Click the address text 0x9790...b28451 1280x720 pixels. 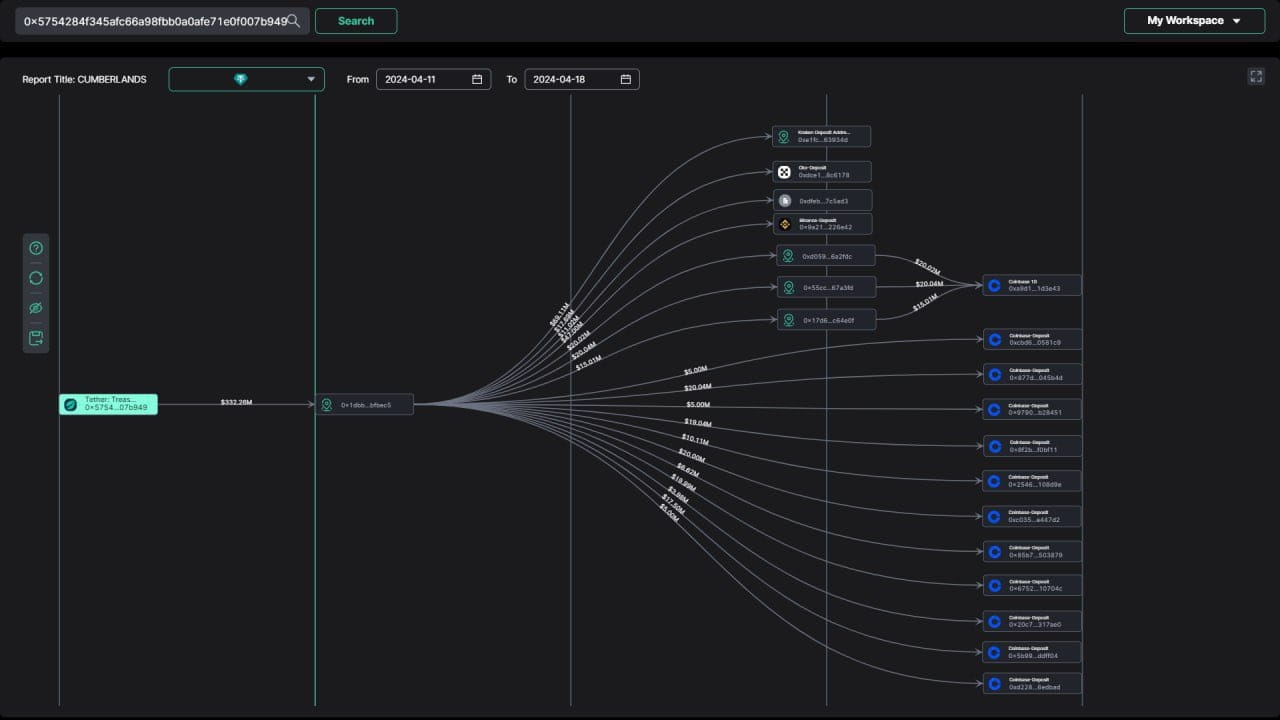tap(1035, 412)
